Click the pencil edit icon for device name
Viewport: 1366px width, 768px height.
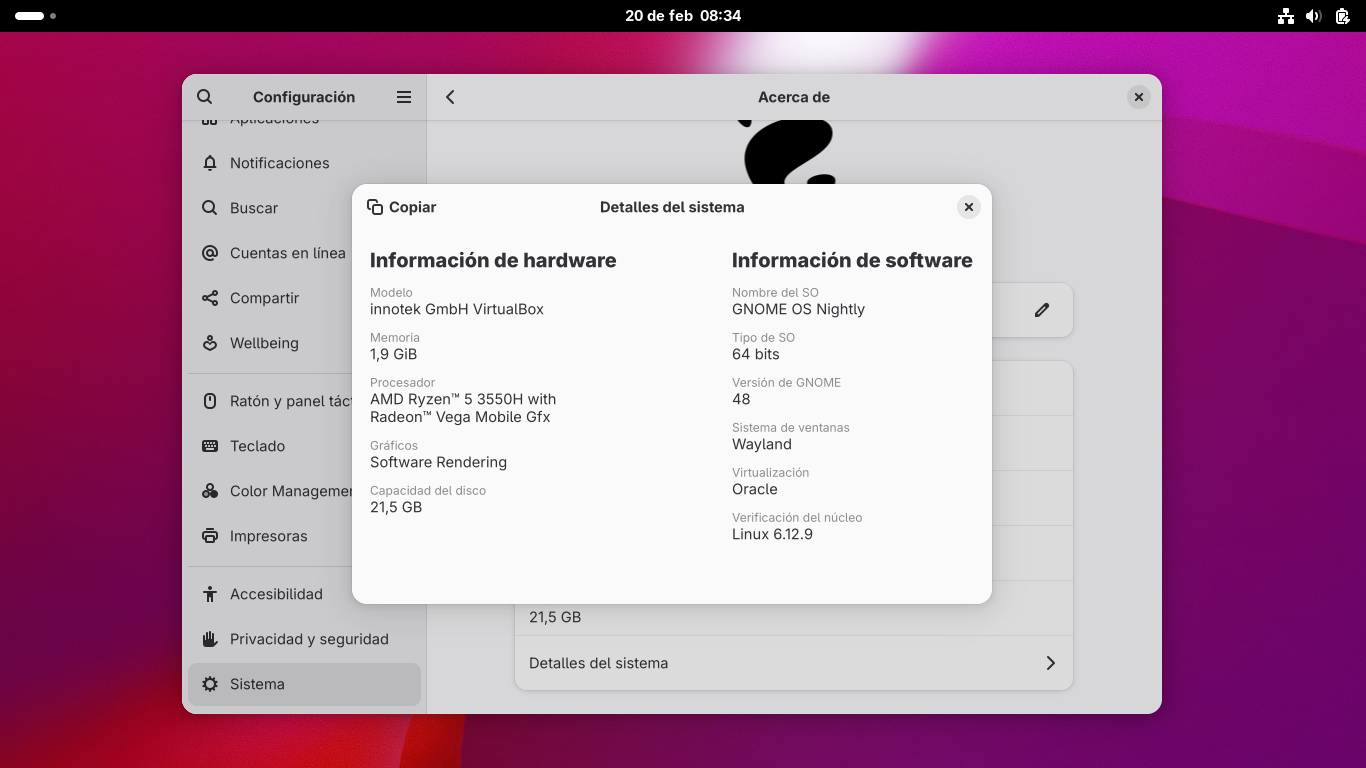[1042, 310]
